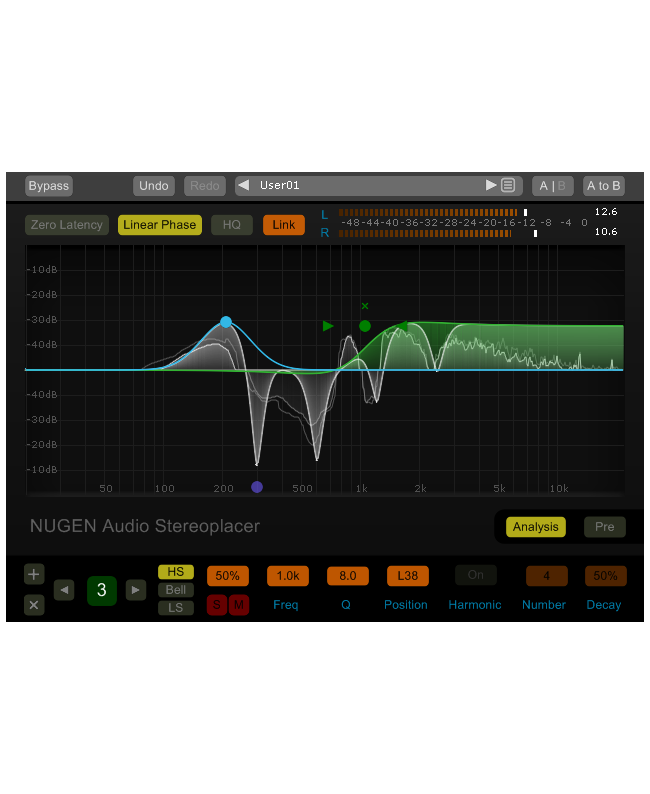
Task: Click the Q label
Action: pyautogui.click(x=346, y=605)
